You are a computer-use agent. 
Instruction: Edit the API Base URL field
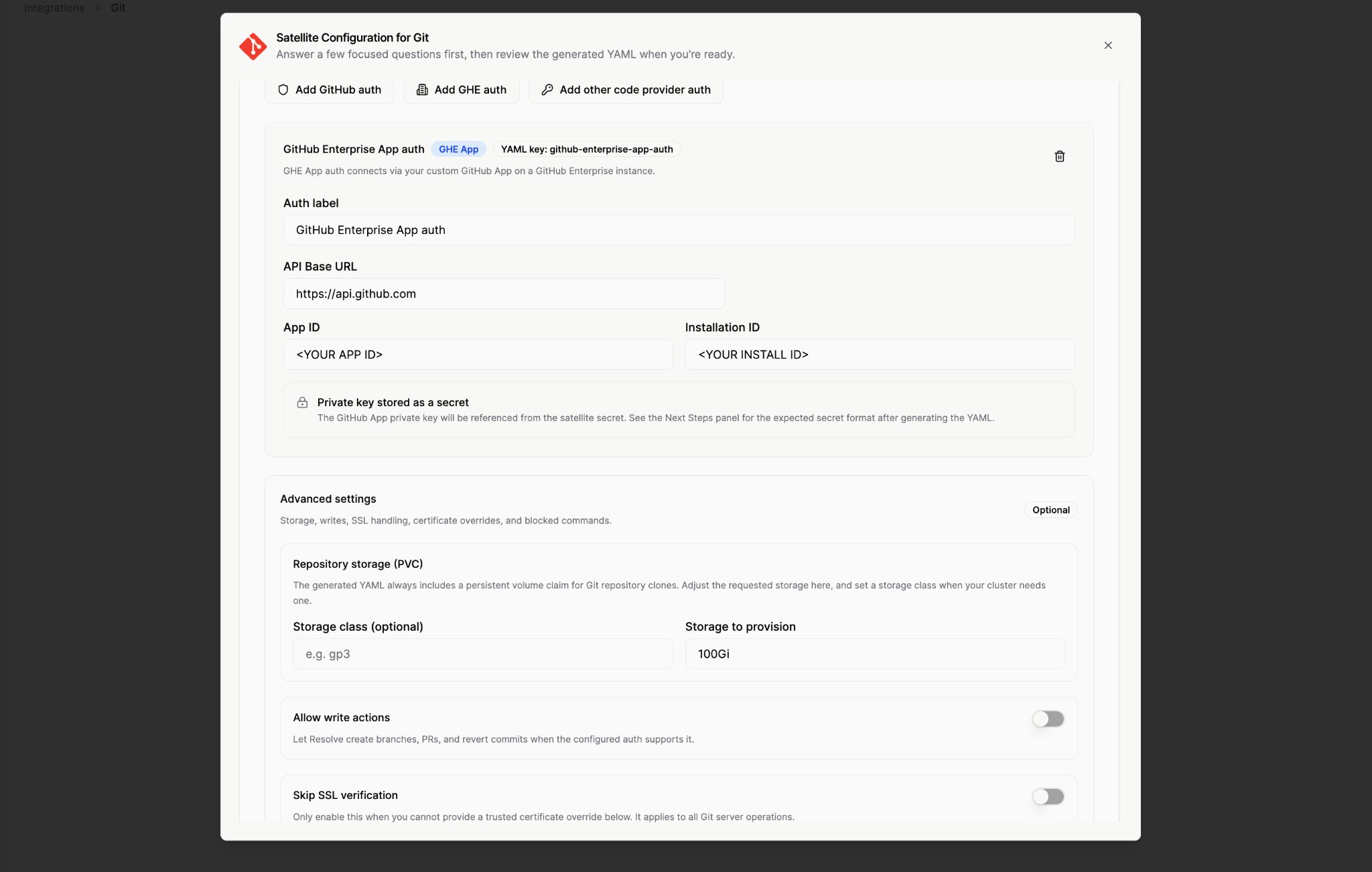pos(504,294)
